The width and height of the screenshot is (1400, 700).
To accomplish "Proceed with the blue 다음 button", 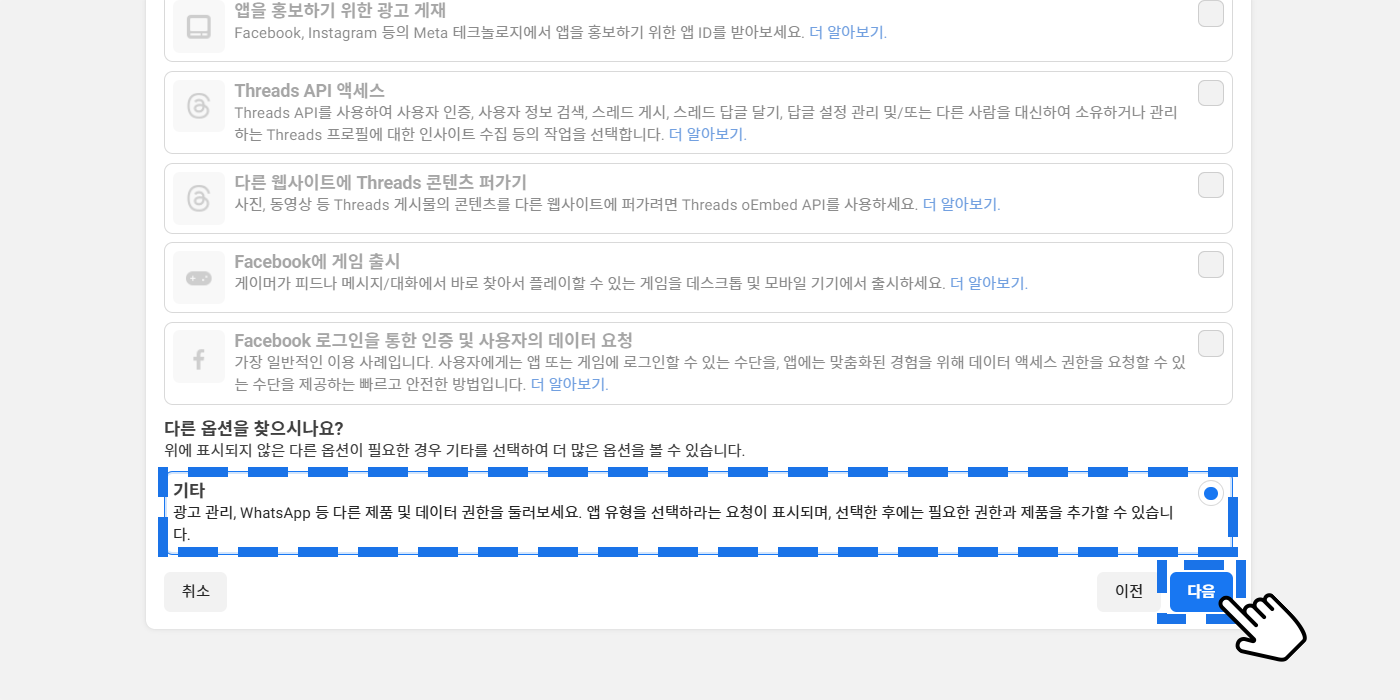I will pos(1201,591).
